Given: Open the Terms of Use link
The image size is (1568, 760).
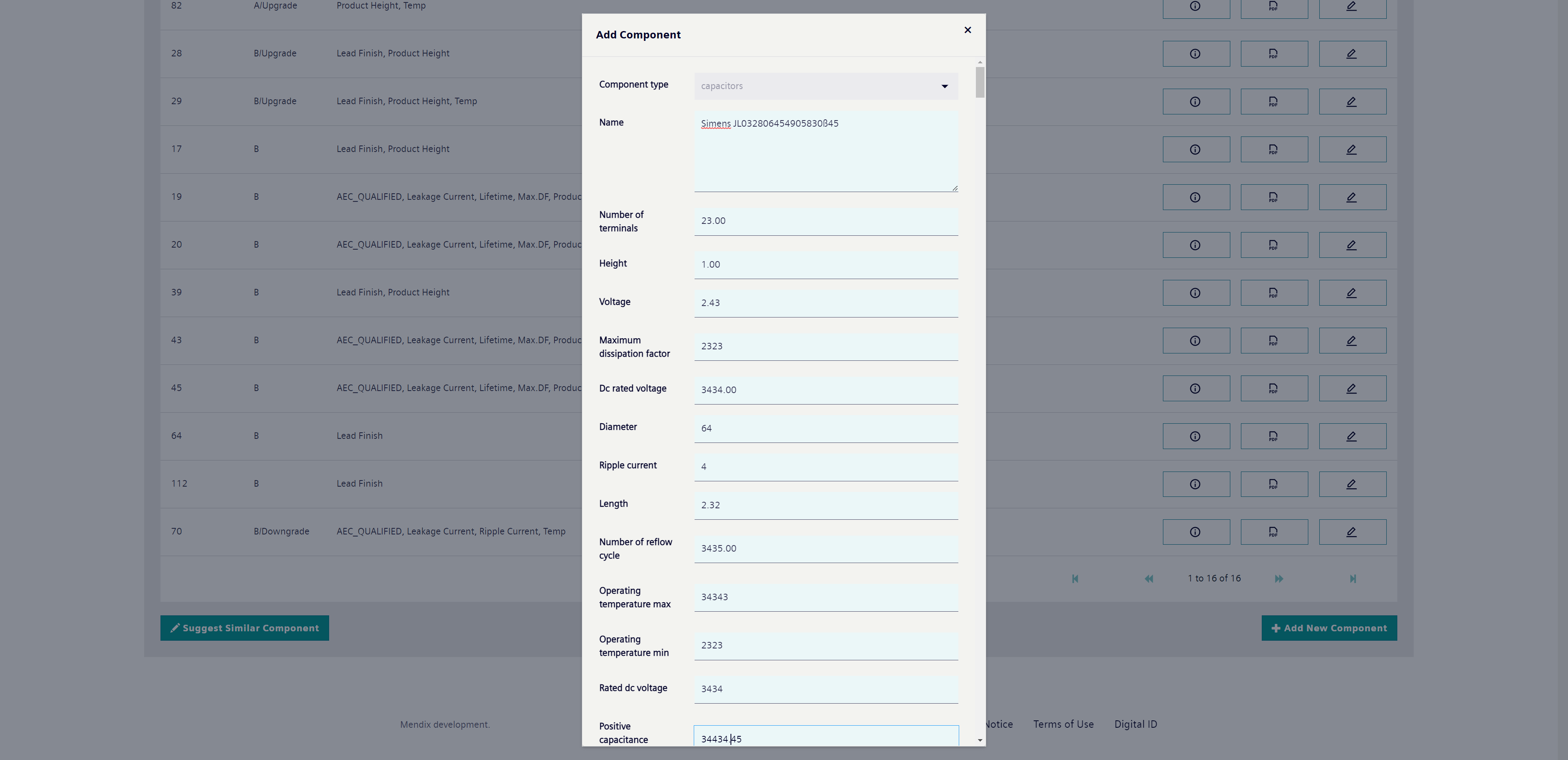Looking at the screenshot, I should [1063, 724].
